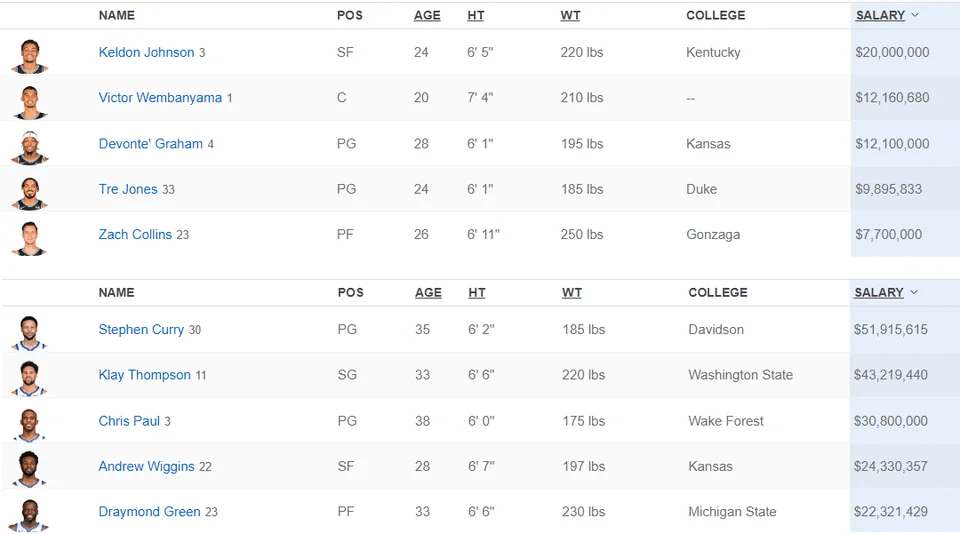Sort bottom table by WT header
960x534 pixels.
pos(571,292)
